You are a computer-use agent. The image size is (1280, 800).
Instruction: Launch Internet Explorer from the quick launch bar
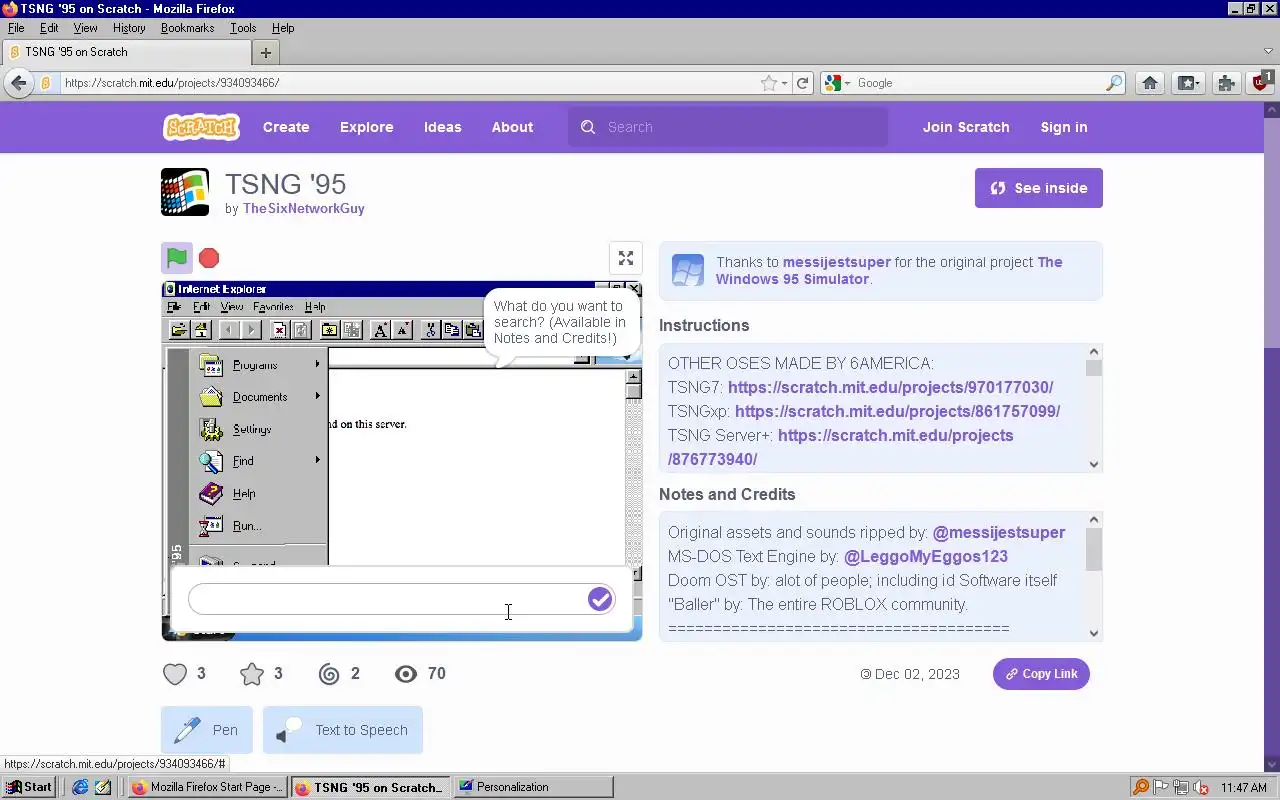click(x=80, y=787)
